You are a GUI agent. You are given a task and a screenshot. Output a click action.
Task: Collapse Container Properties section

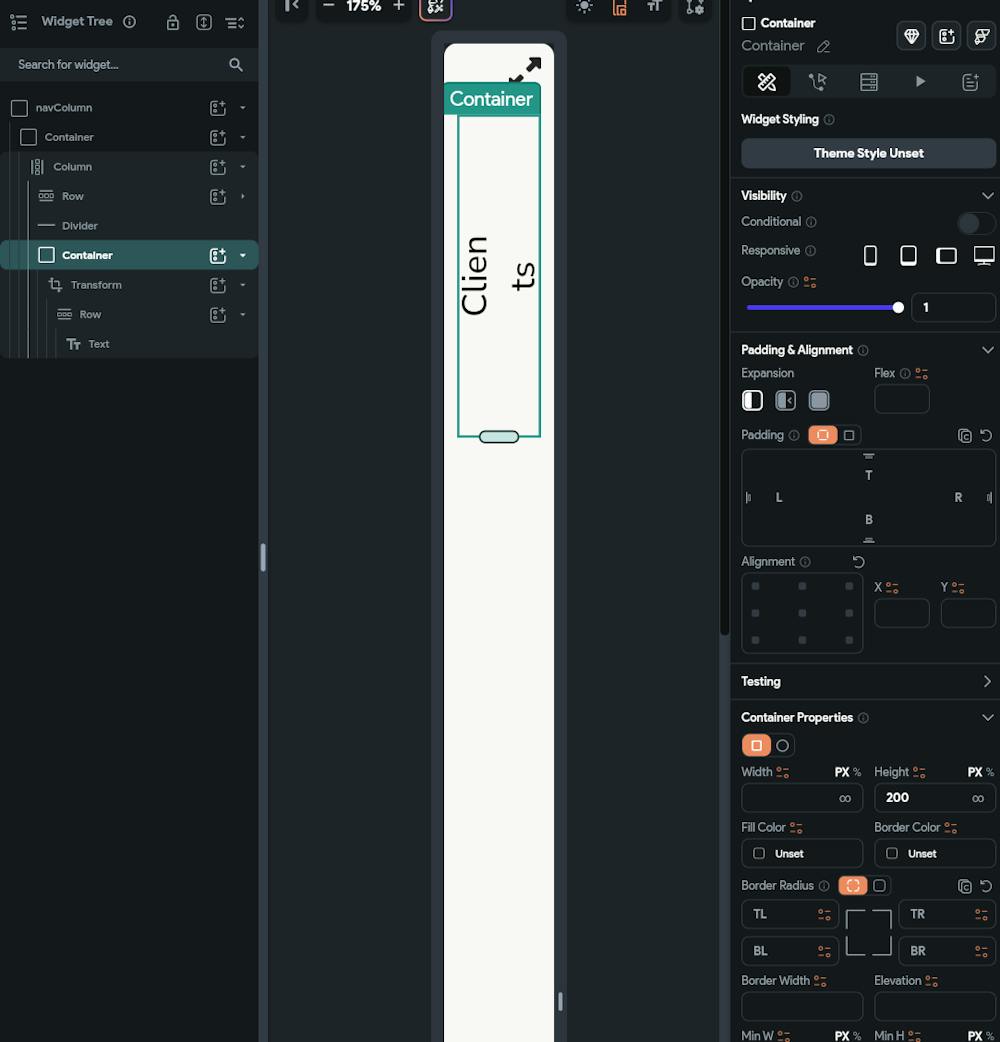987,718
